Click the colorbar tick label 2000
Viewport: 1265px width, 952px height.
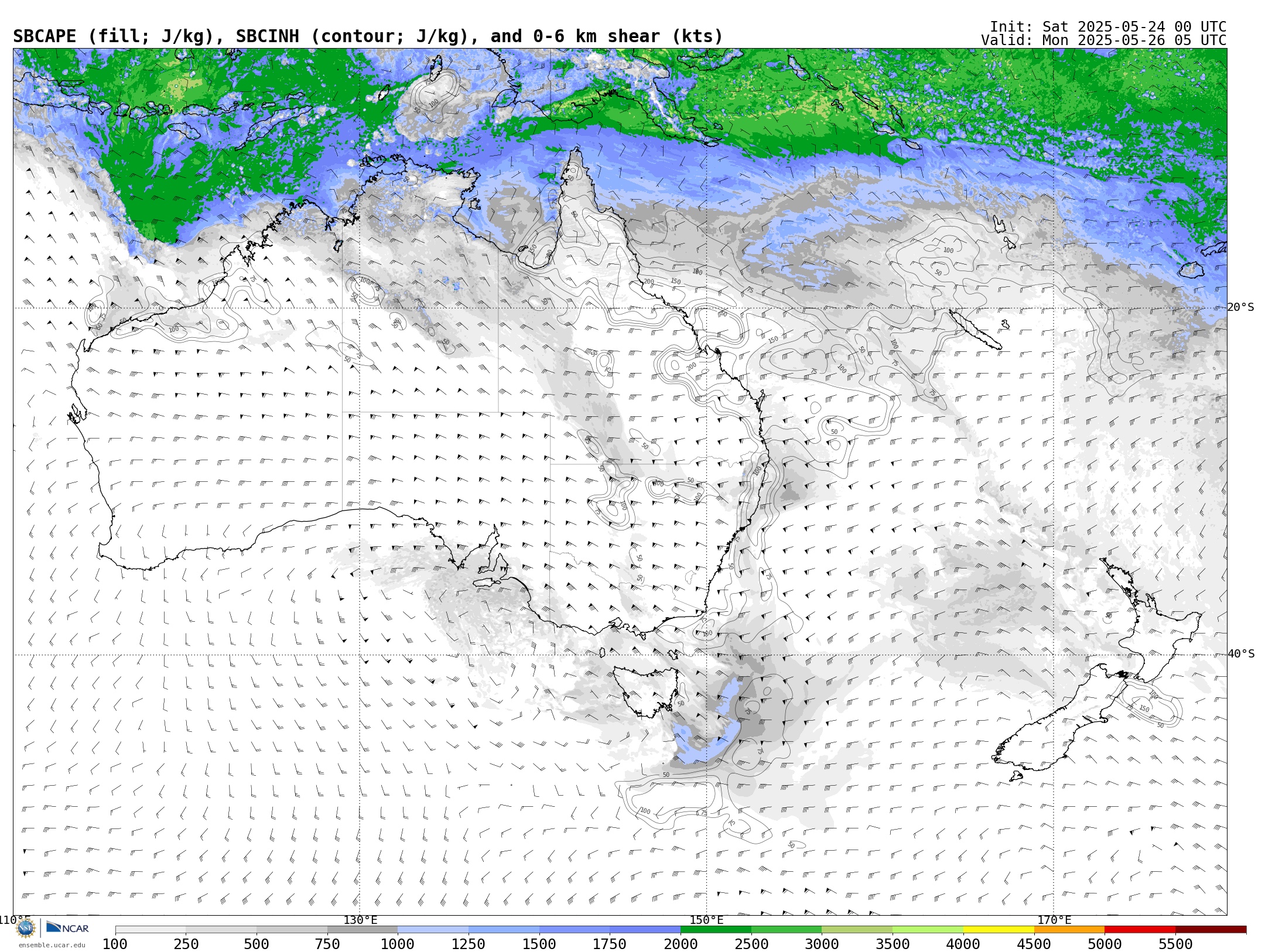pos(681,944)
